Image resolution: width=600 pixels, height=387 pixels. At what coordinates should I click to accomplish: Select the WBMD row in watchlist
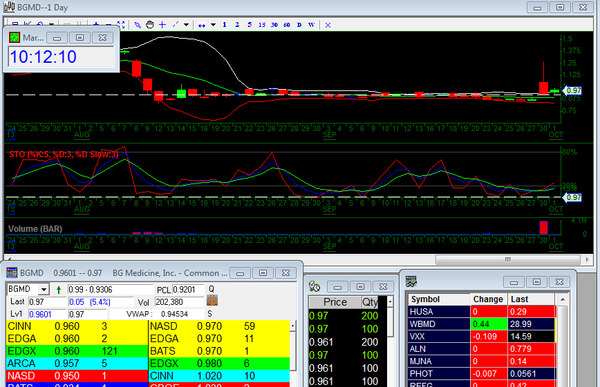(482, 324)
